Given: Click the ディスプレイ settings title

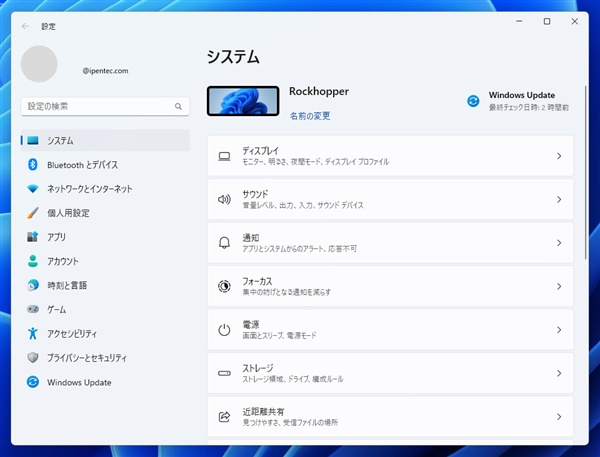Looking at the screenshot, I should [x=261, y=151].
